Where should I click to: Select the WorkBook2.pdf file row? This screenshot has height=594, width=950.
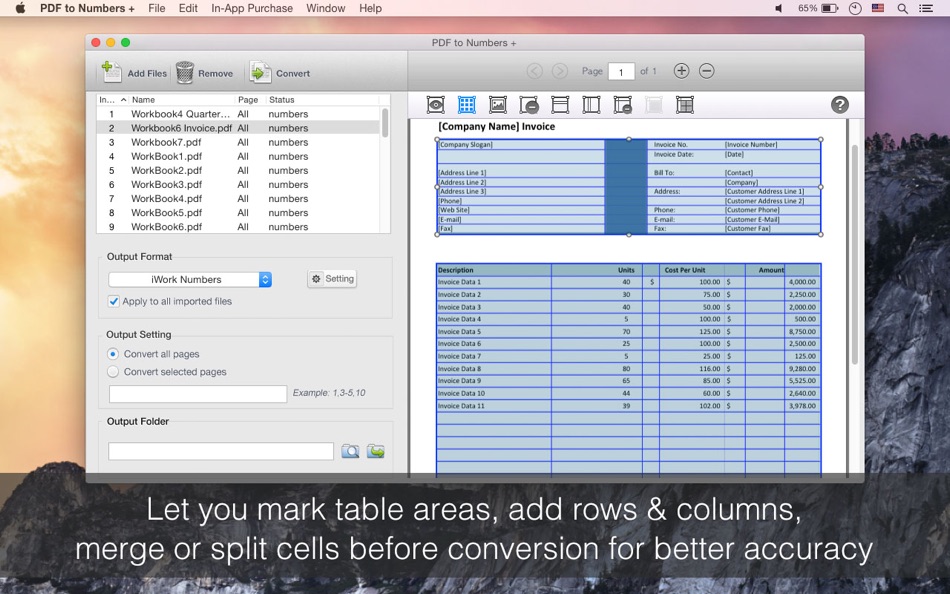tap(239, 170)
